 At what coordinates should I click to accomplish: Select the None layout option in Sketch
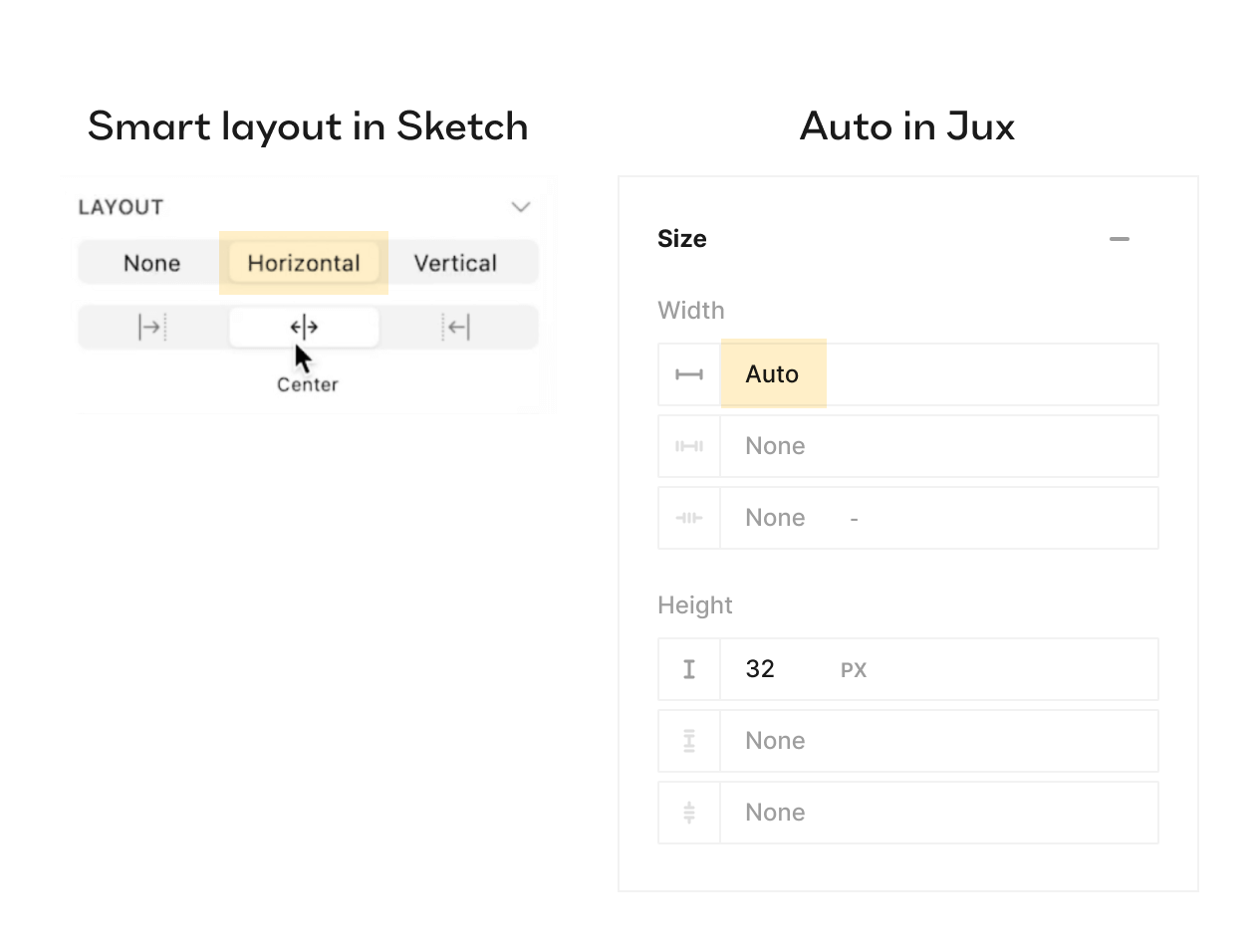[151, 263]
